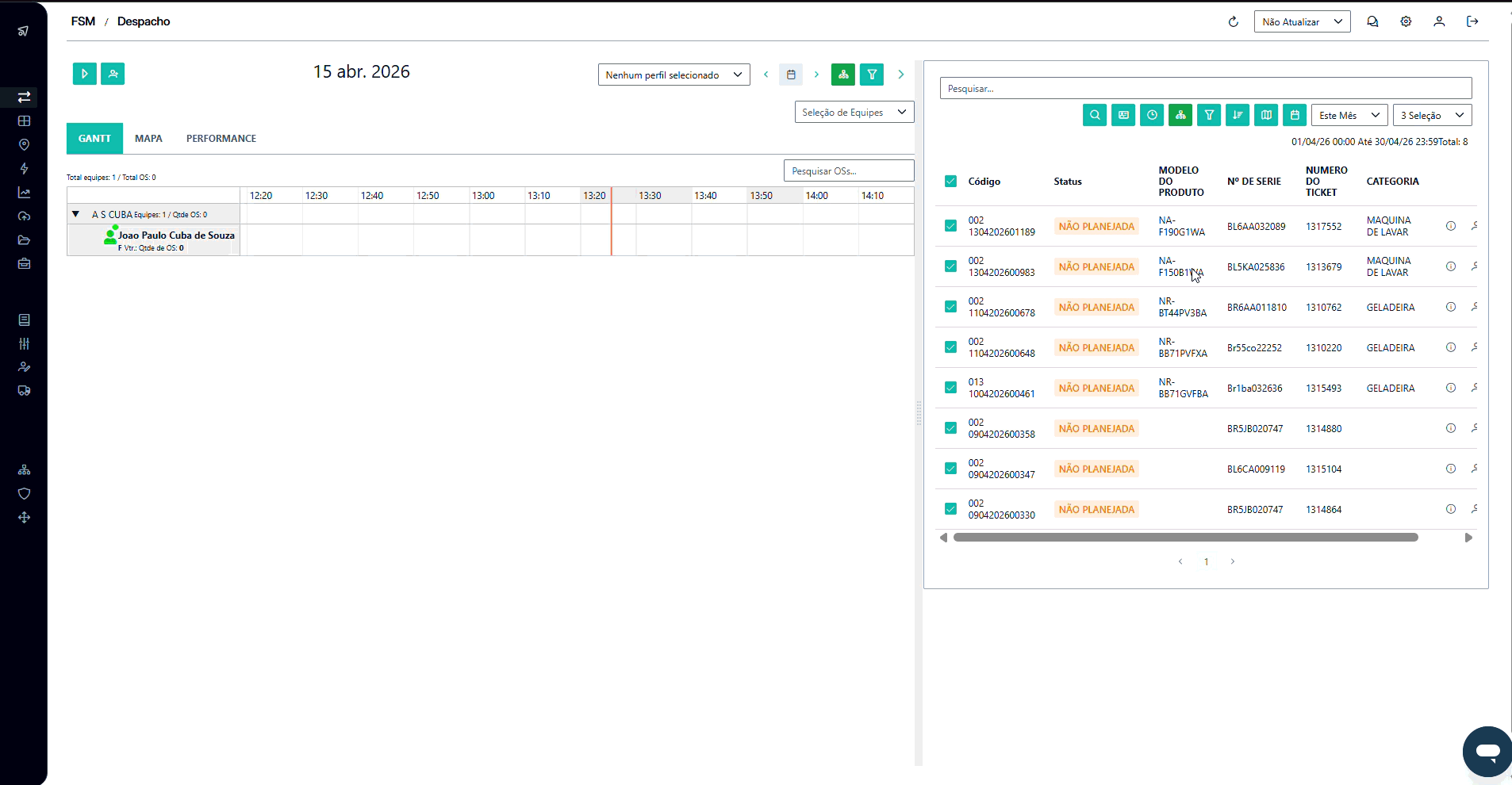Switch to the MAPA tab
This screenshot has width=1512, height=785.
[148, 138]
